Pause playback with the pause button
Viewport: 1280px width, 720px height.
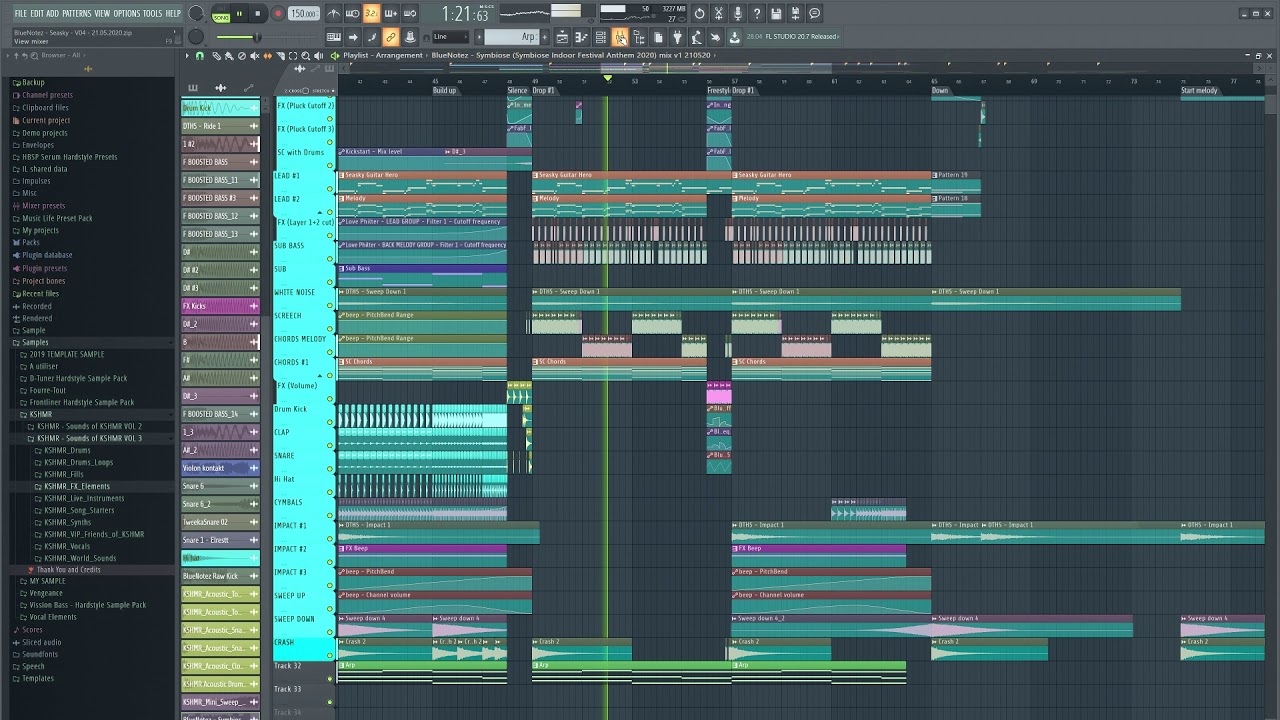coord(239,13)
